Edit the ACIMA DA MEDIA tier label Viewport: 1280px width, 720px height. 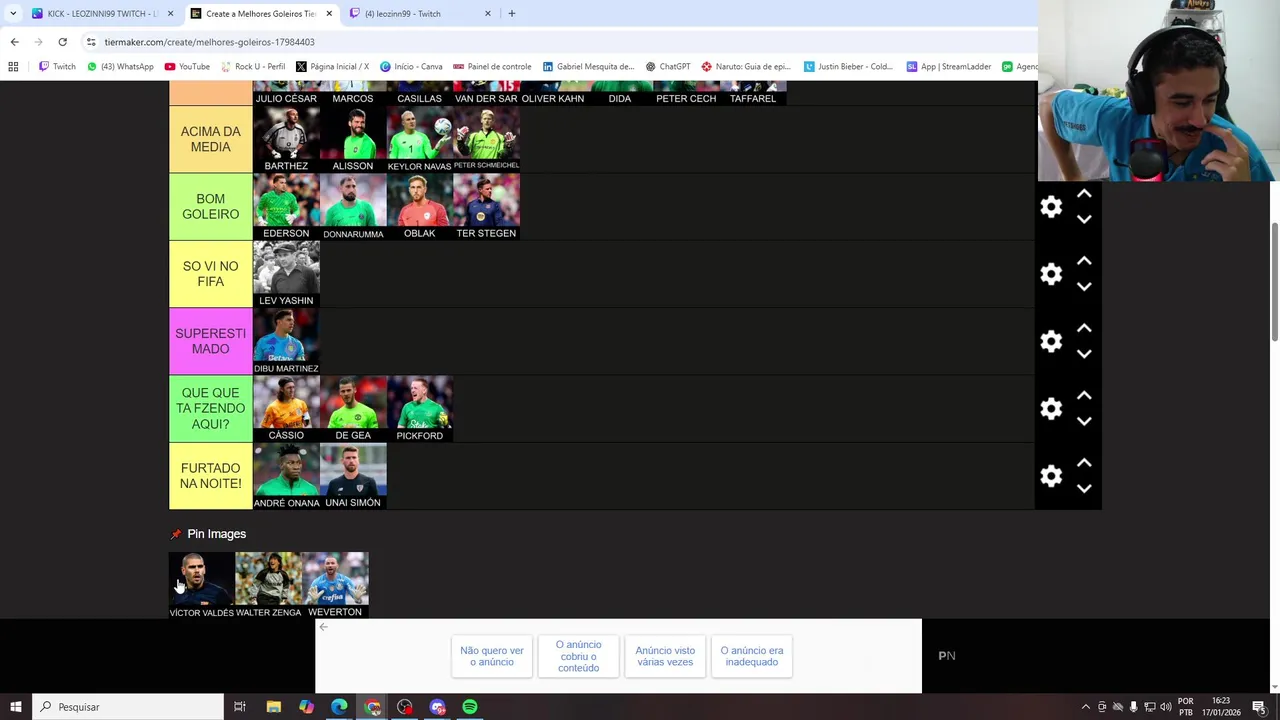(x=210, y=139)
